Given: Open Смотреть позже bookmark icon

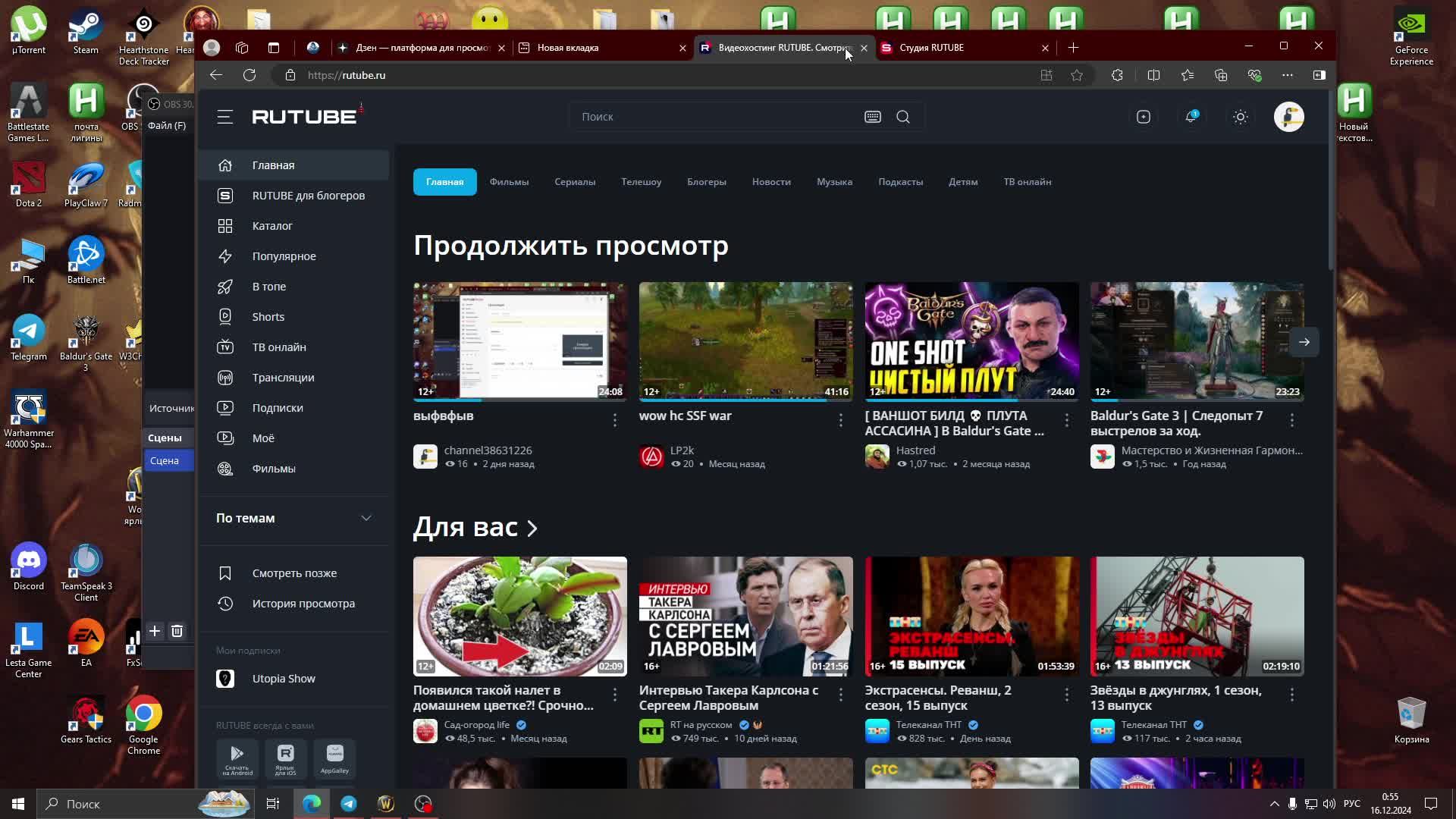Looking at the screenshot, I should [225, 573].
